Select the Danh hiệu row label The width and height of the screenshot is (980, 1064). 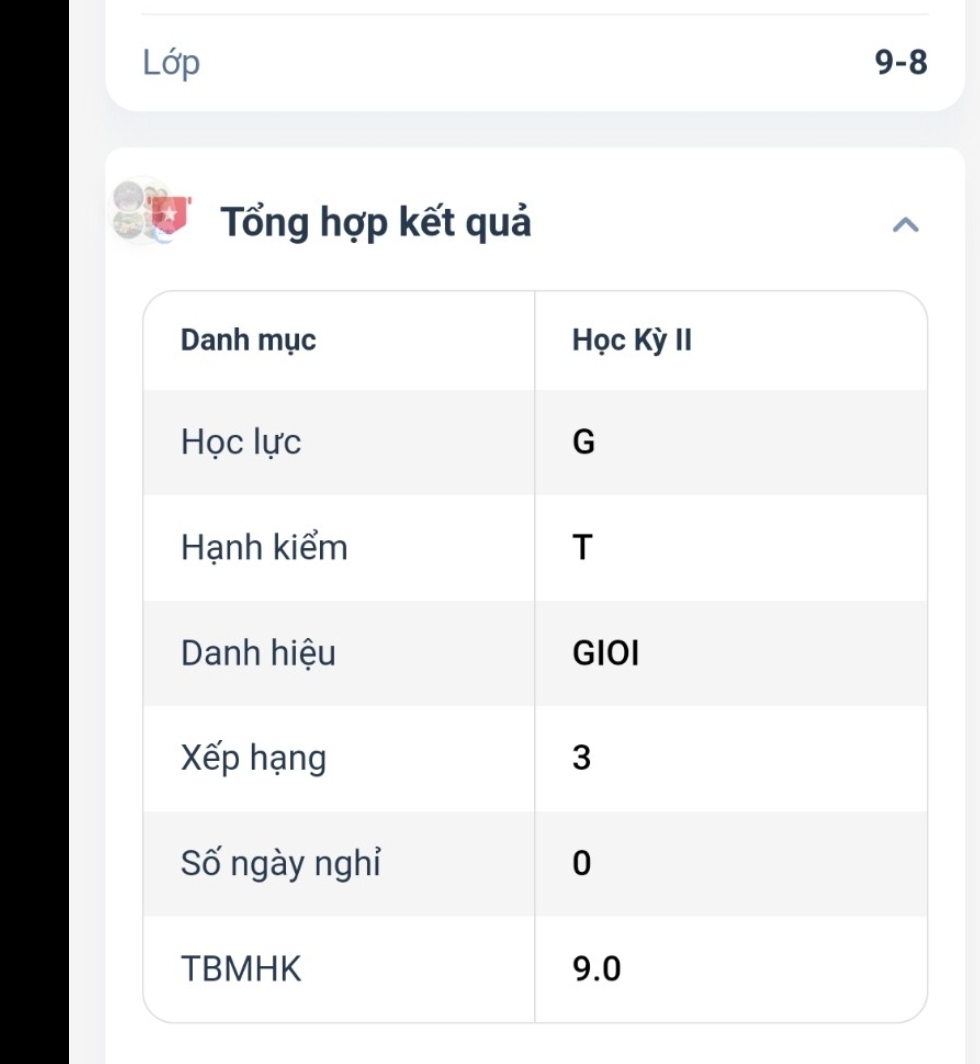click(258, 653)
